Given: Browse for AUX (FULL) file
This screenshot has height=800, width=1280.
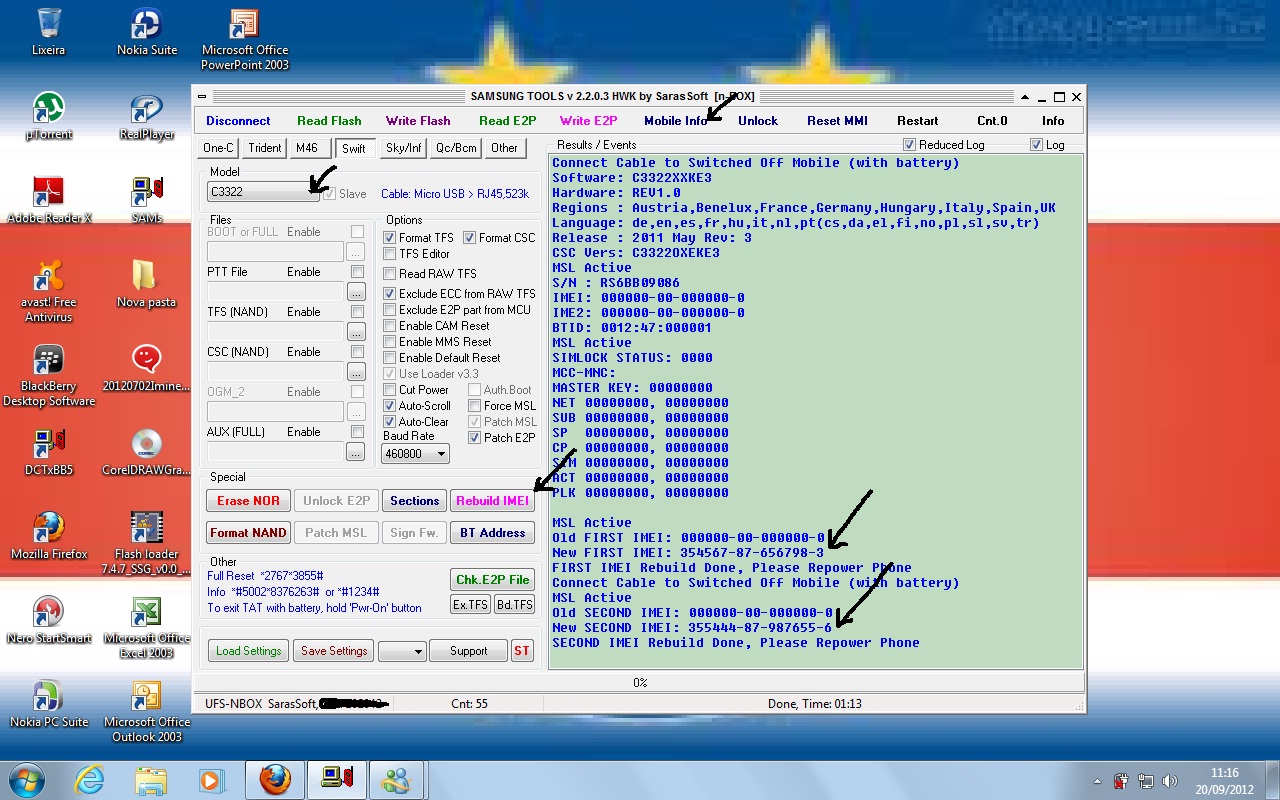Looking at the screenshot, I should point(356,452).
